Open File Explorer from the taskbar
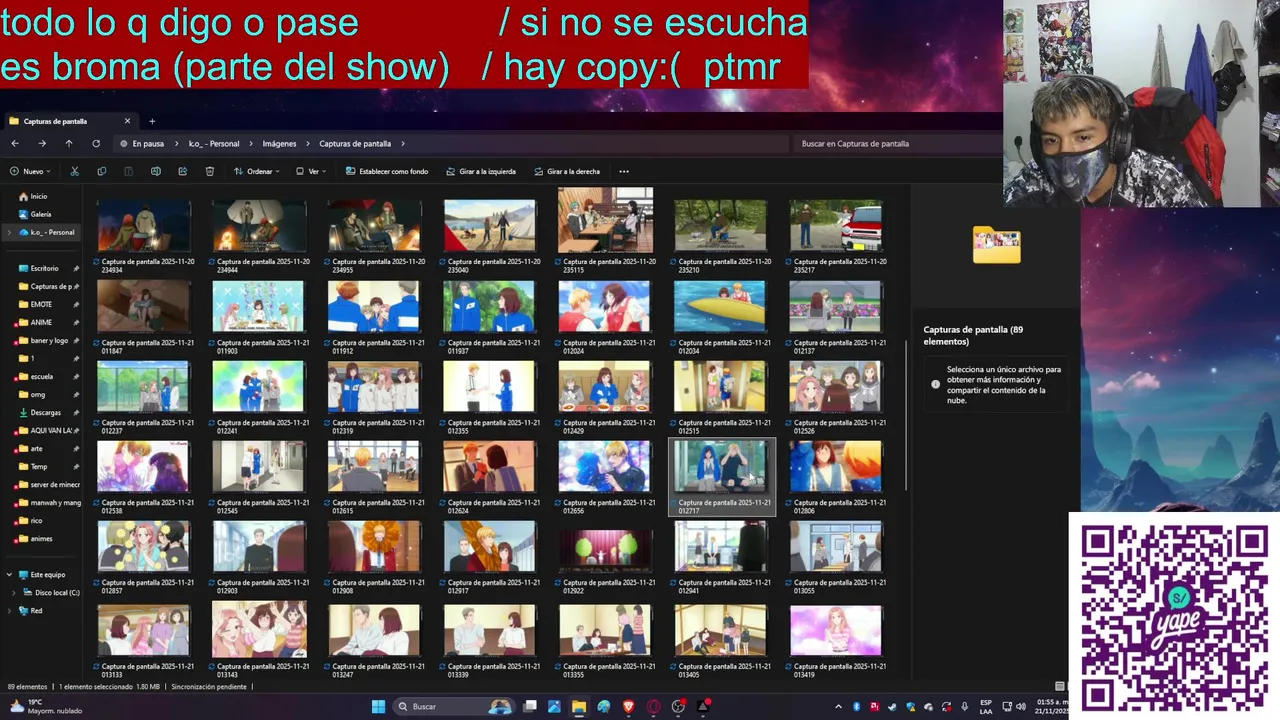 (579, 706)
